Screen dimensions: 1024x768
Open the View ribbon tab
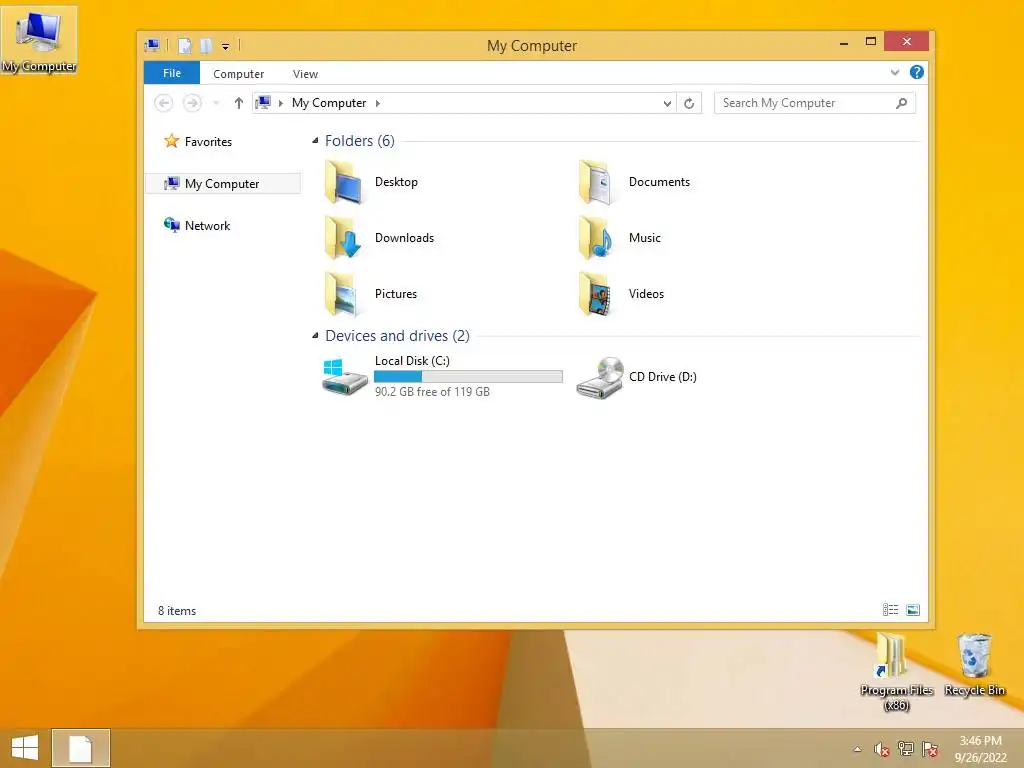point(305,74)
